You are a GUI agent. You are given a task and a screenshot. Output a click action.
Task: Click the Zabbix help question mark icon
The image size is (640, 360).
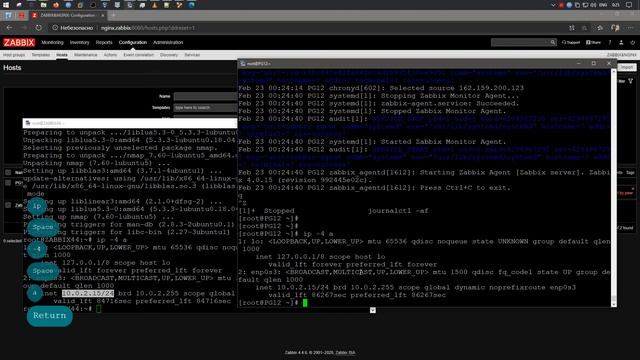[610, 42]
